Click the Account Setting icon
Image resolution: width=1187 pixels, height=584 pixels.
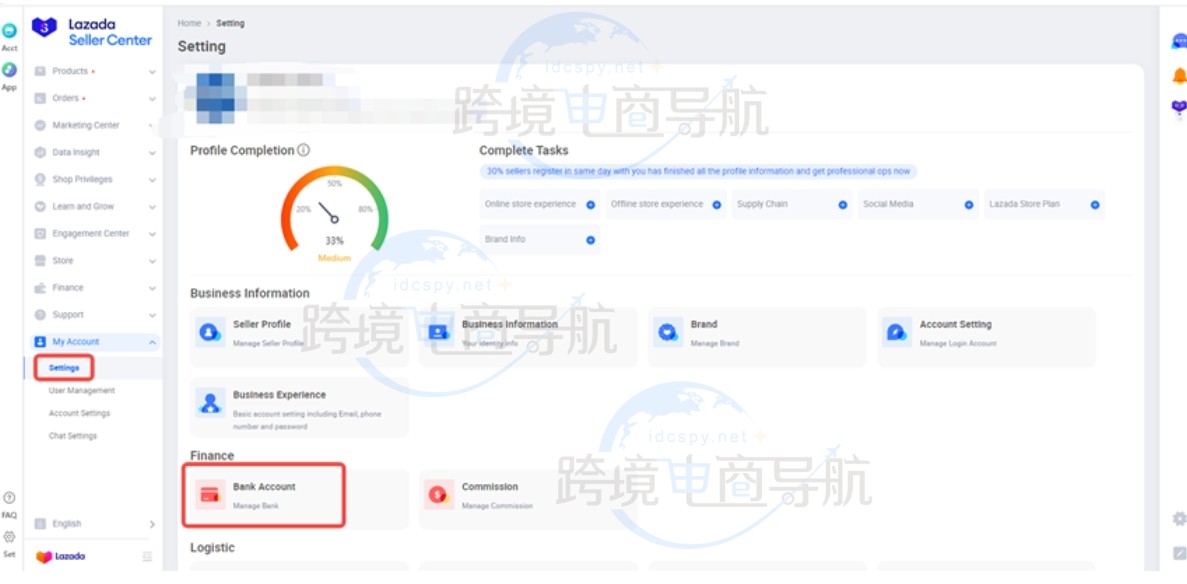coord(896,332)
